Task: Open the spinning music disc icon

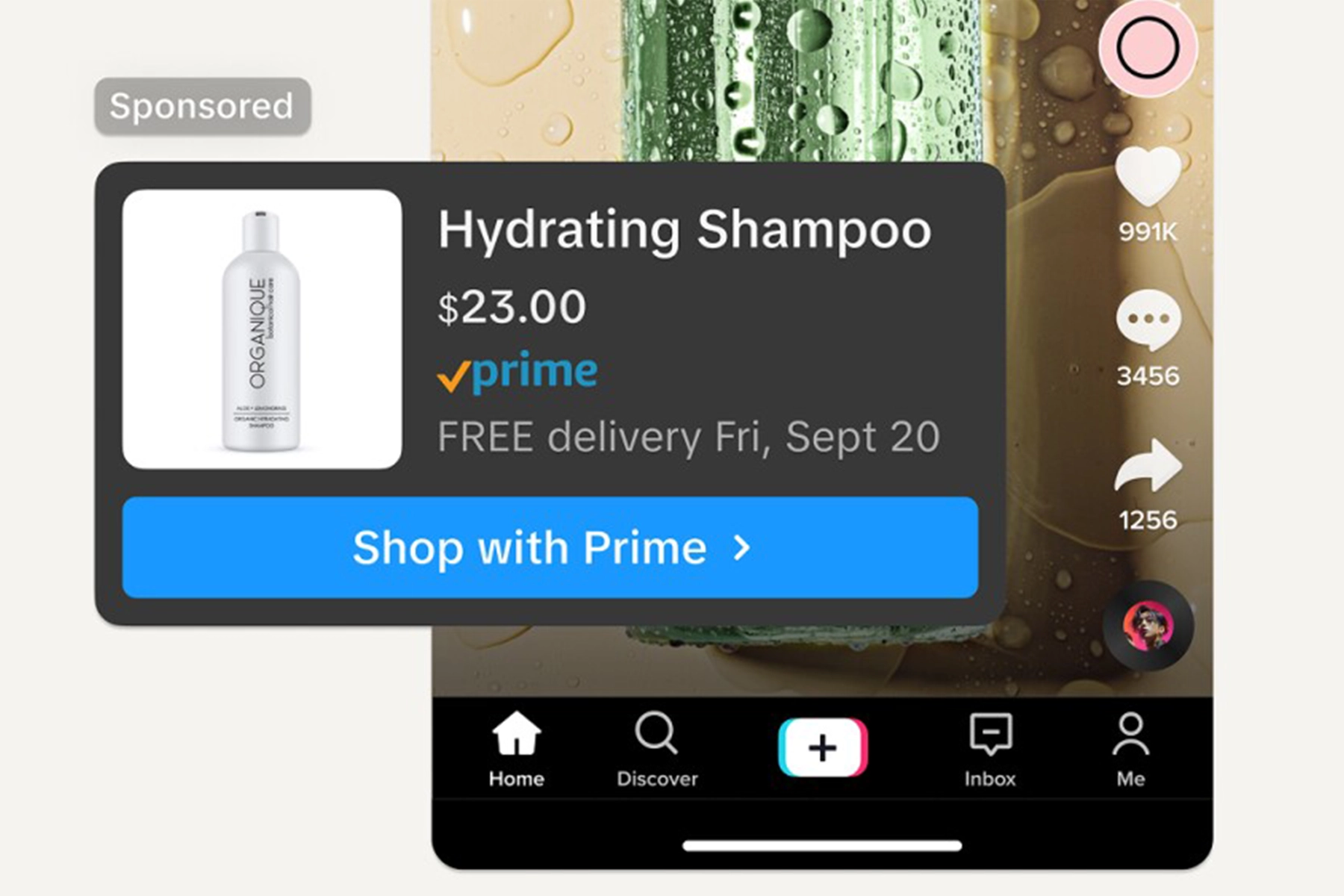Action: click(1148, 625)
